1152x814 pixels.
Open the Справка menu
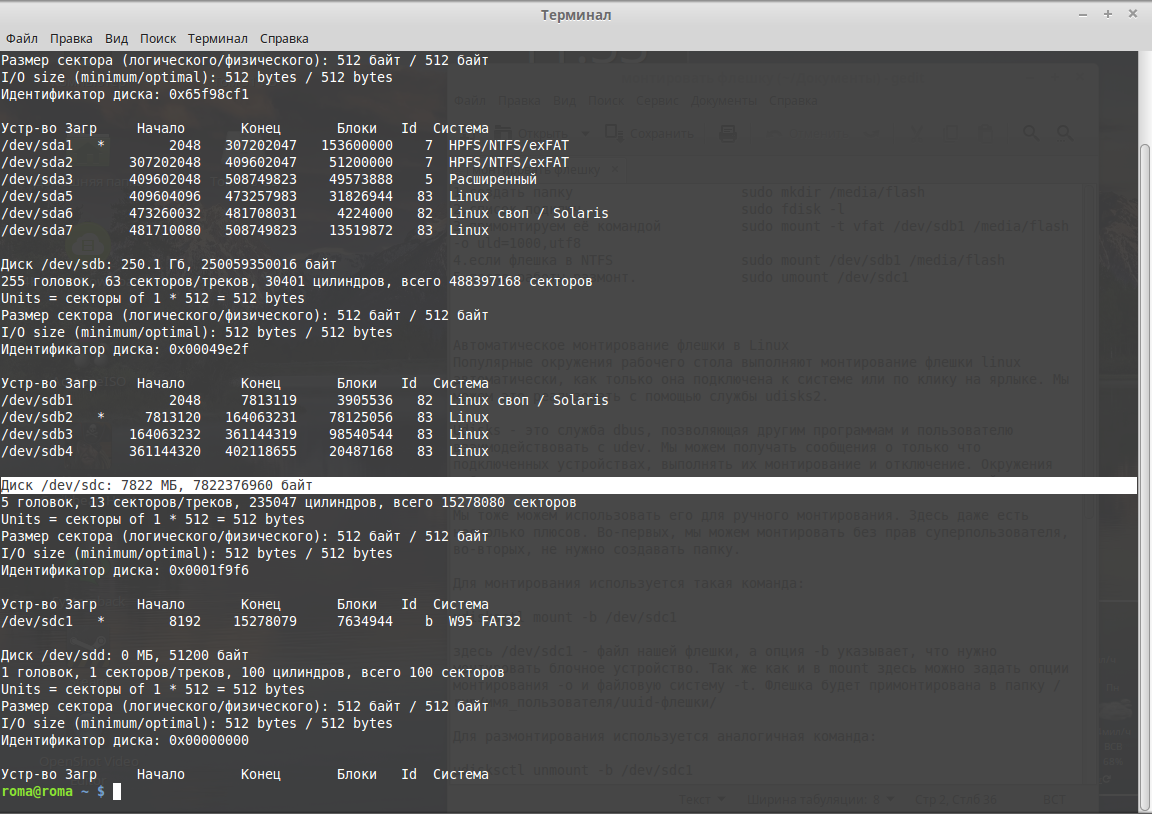(284, 39)
